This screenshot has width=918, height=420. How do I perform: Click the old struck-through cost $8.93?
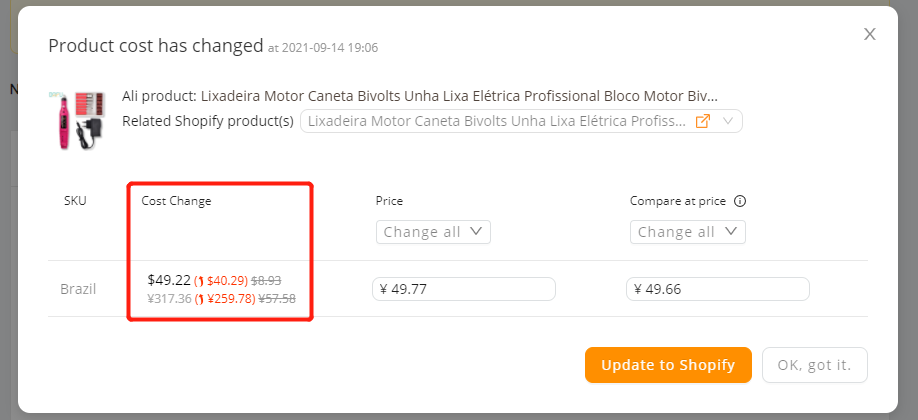click(266, 281)
